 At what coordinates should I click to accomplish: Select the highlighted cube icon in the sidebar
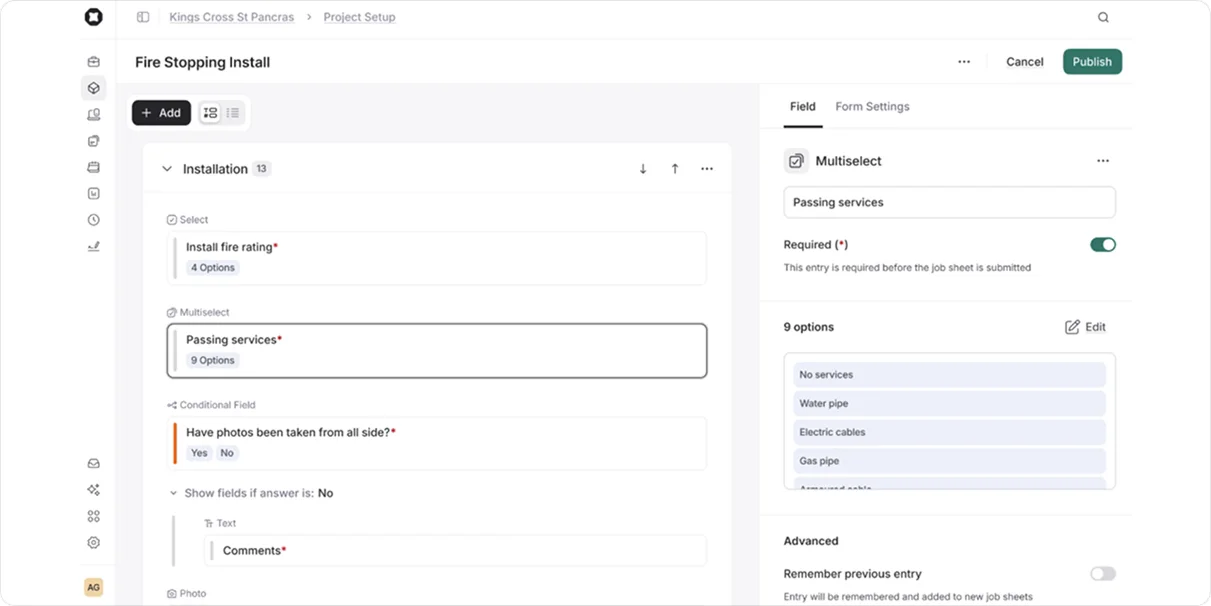click(93, 88)
